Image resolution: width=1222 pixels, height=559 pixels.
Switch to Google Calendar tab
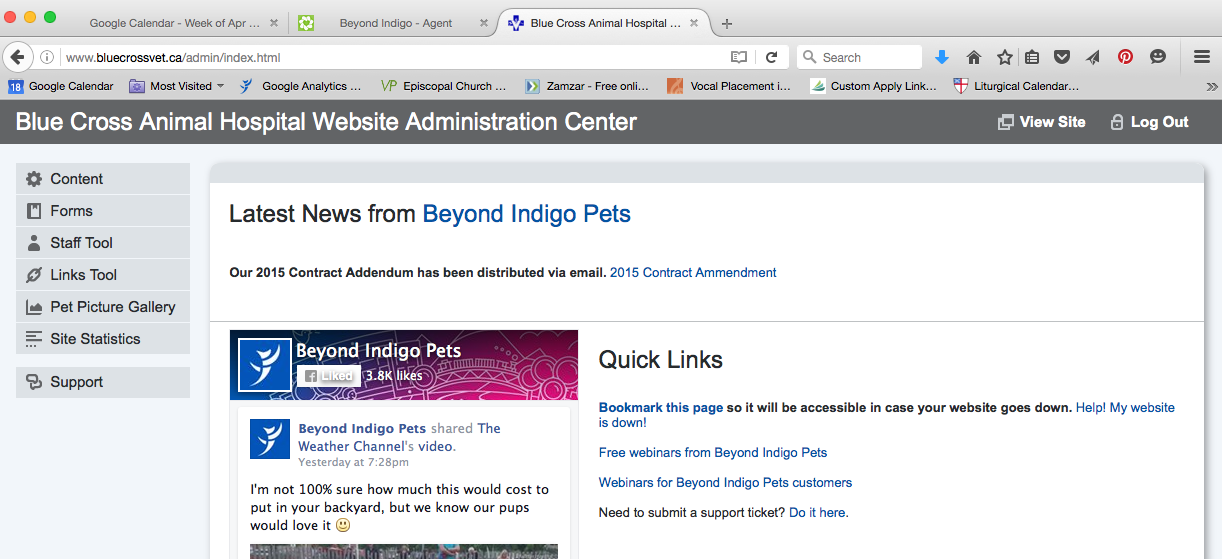click(174, 23)
